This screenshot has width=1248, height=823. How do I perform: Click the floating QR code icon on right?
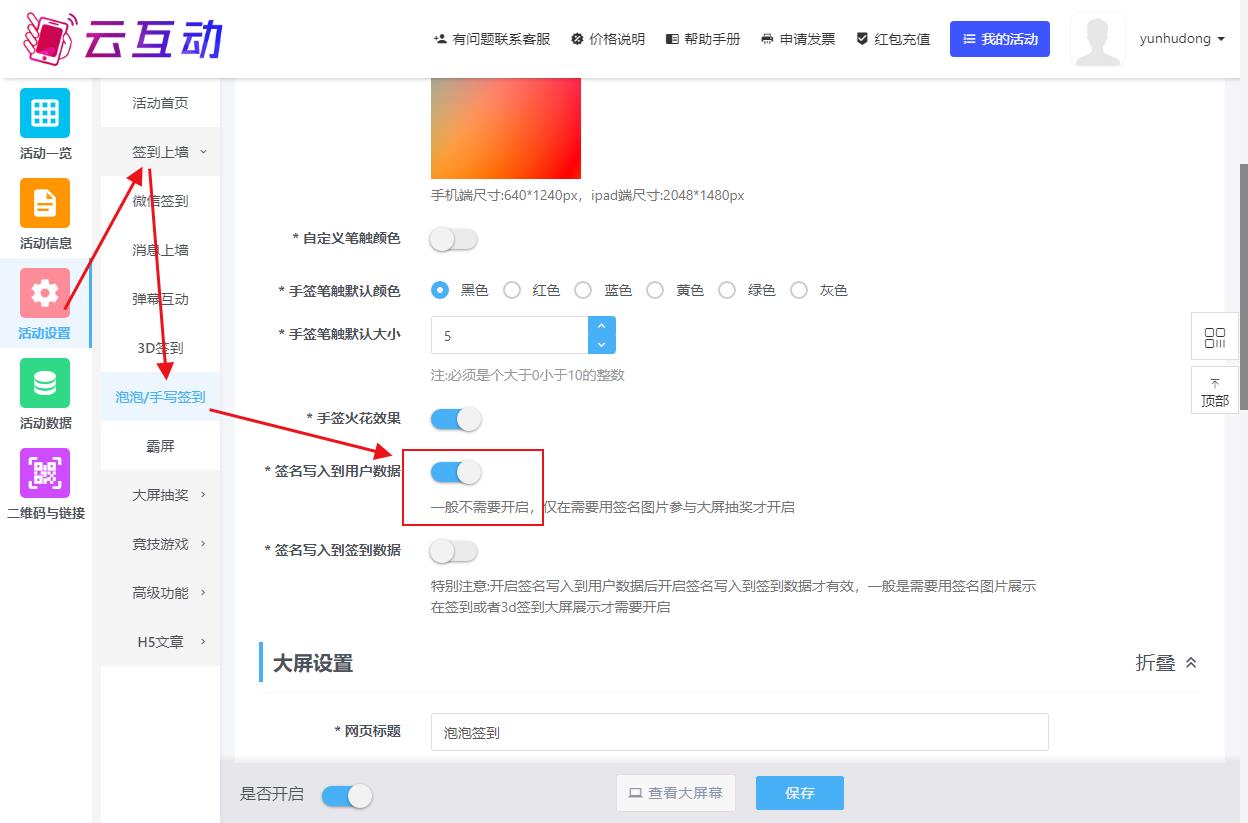pos(1215,337)
